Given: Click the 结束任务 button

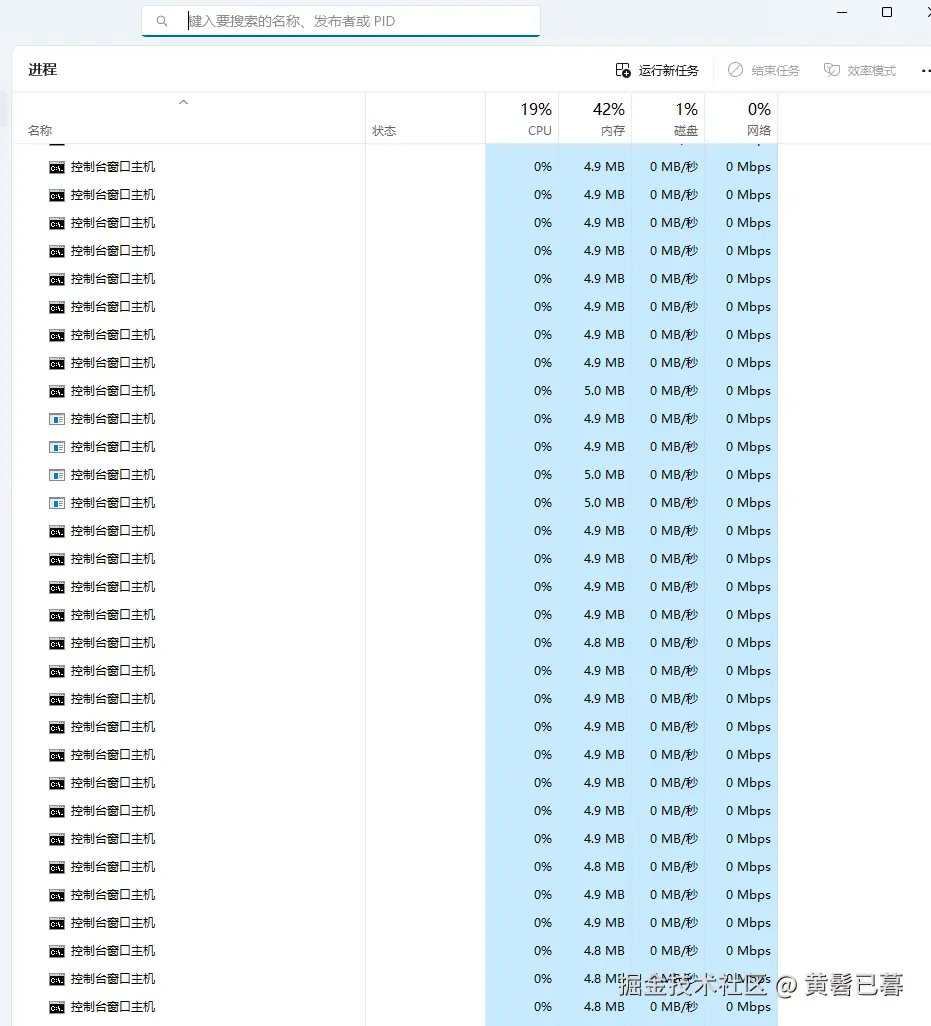Looking at the screenshot, I should coord(764,70).
